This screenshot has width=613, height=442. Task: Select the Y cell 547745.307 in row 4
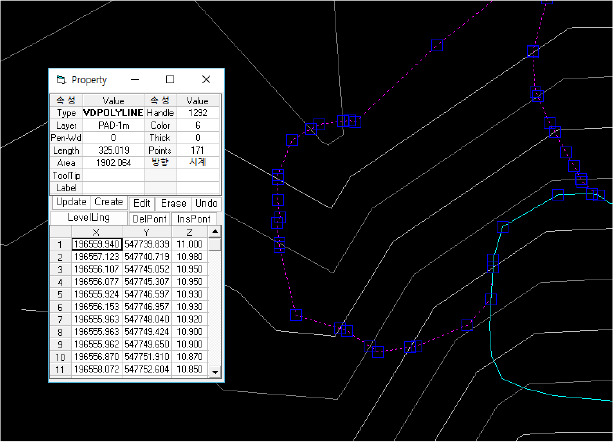pos(147,282)
